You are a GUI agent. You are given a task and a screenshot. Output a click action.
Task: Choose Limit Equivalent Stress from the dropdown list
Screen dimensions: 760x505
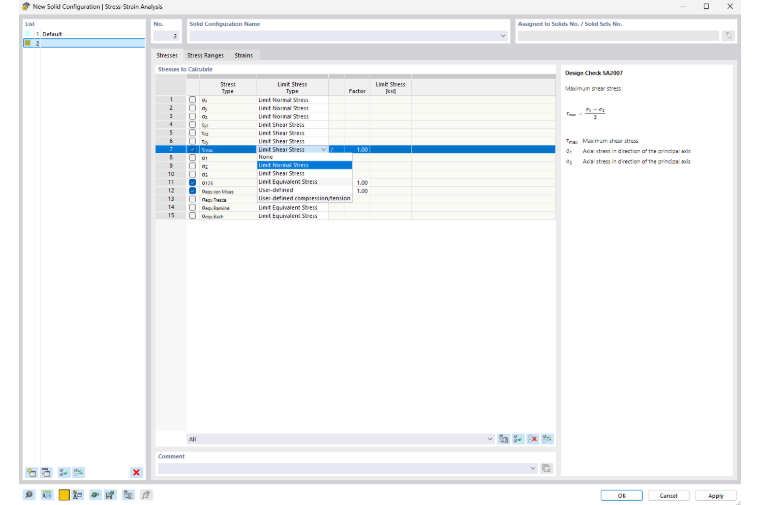(304, 182)
